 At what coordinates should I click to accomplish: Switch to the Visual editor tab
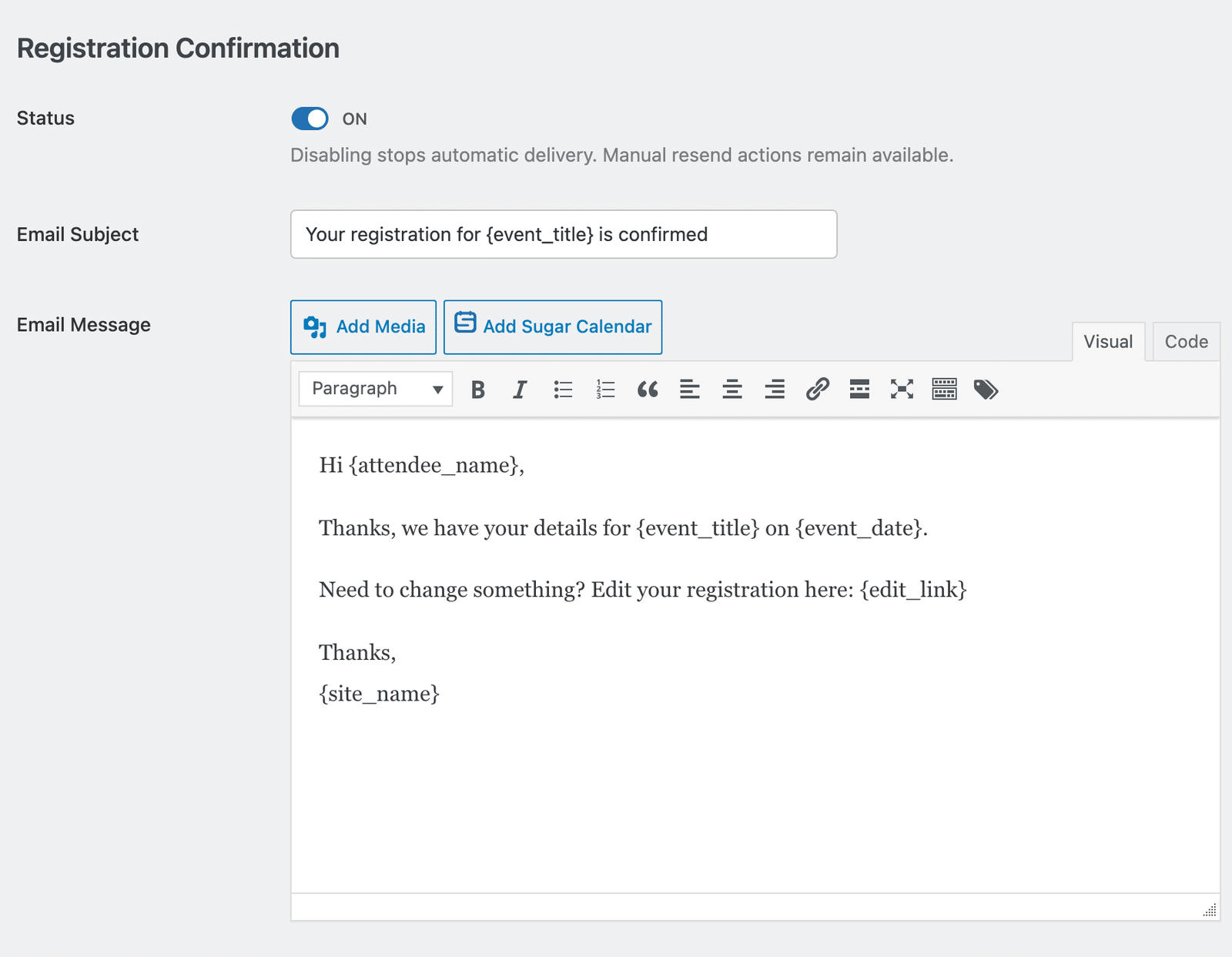point(1108,342)
